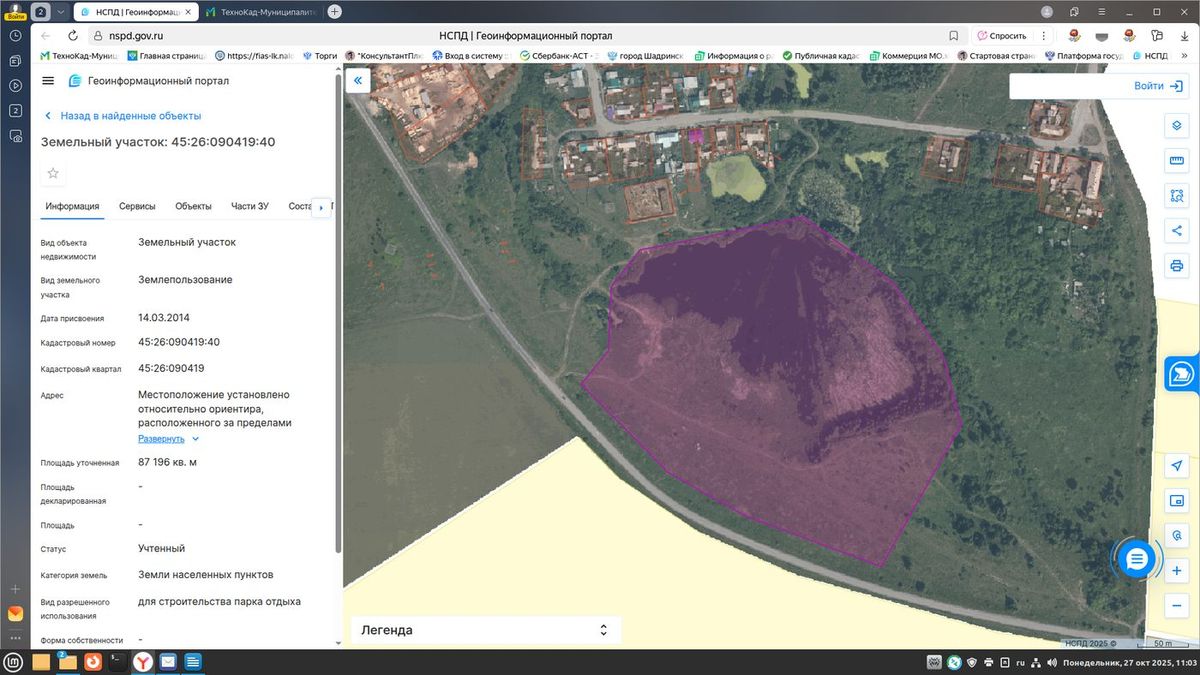Image resolution: width=1200 pixels, height=675 pixels.
Task: Open the hamburger menu of the Geoportal
Action: [48, 81]
